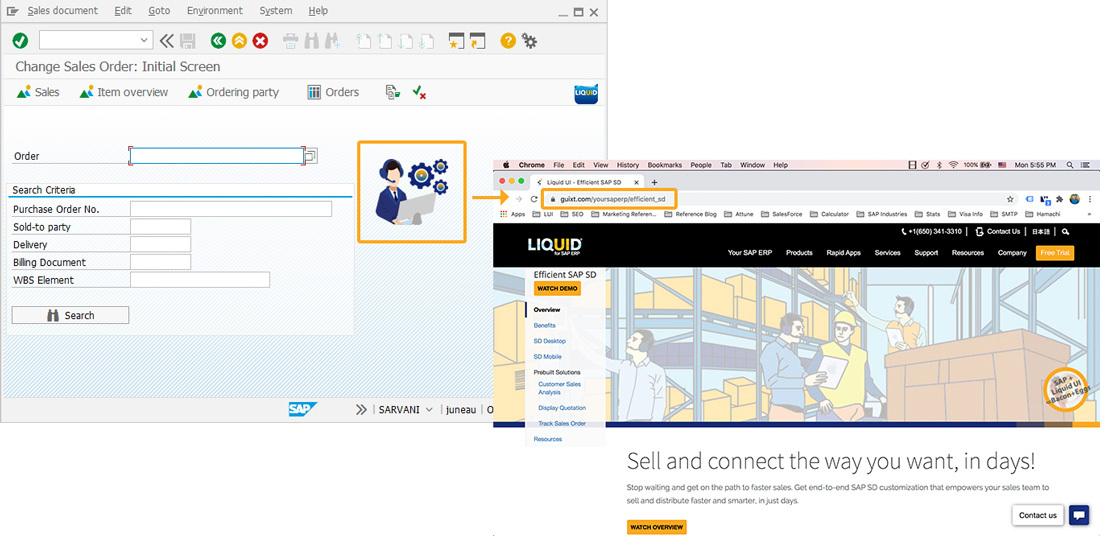The width and height of the screenshot is (1100, 536).
Task: Click the Find binoculars icon in toolbar
Action: tap(311, 41)
